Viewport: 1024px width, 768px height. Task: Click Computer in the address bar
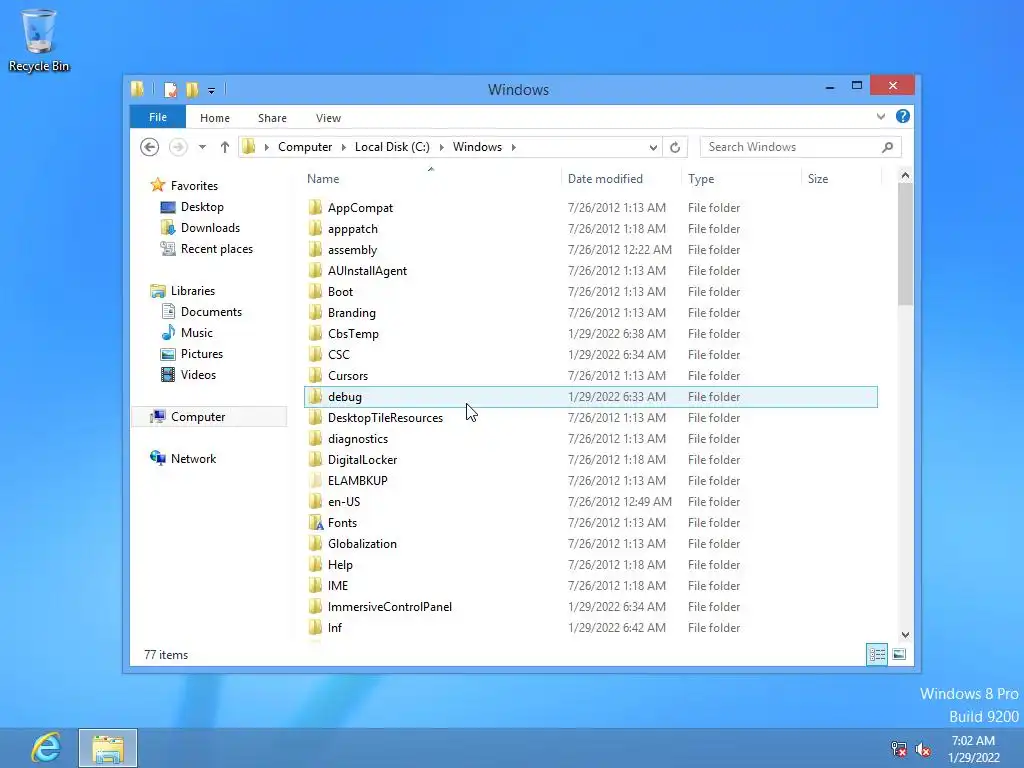pos(305,147)
